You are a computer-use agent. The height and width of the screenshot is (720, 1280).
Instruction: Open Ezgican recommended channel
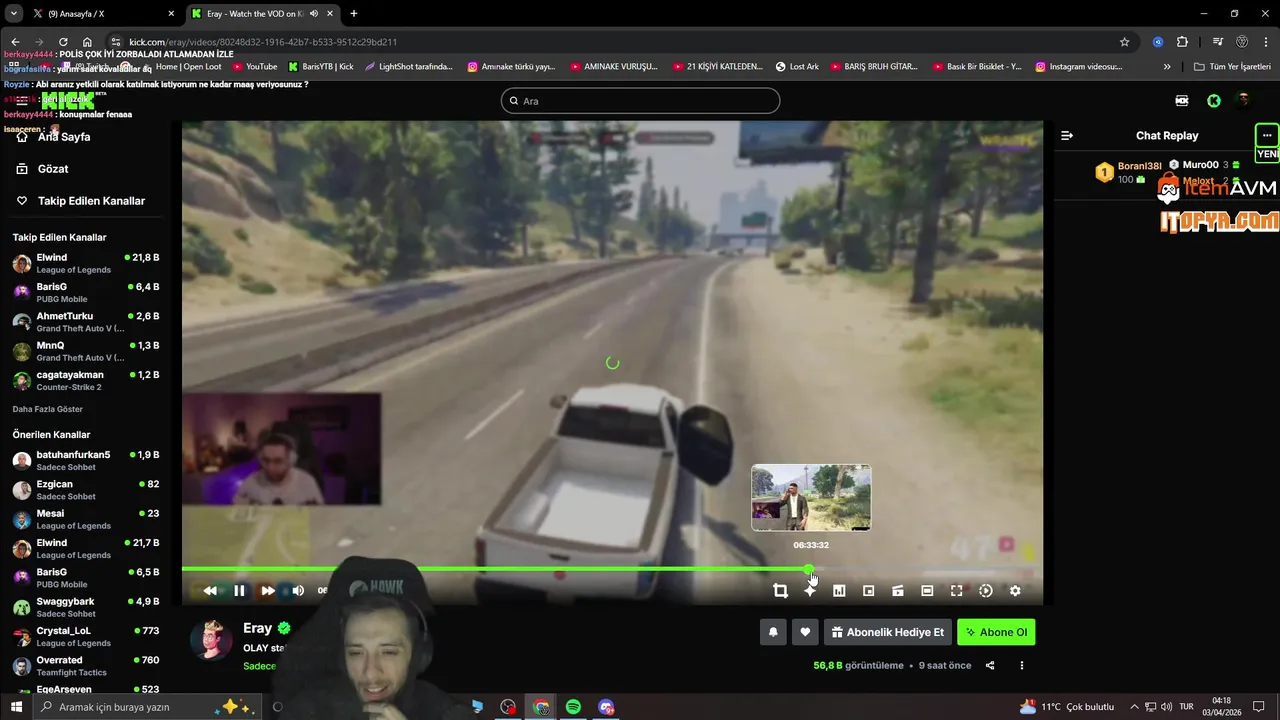(x=85, y=490)
